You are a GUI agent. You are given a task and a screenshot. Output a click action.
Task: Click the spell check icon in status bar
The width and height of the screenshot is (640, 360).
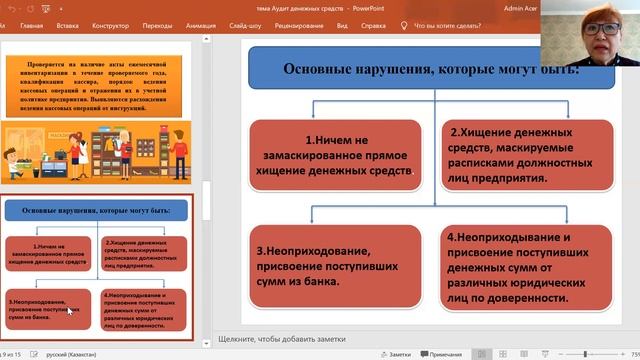click(x=34, y=355)
